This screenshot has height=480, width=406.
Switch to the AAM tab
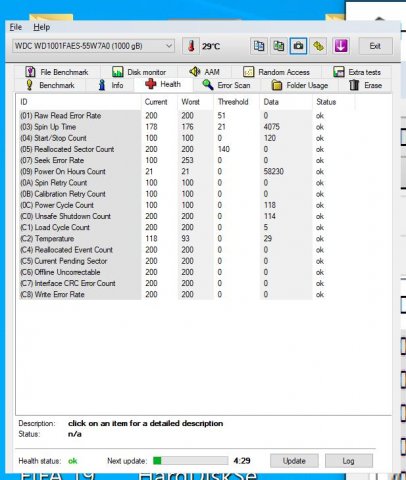(204, 72)
